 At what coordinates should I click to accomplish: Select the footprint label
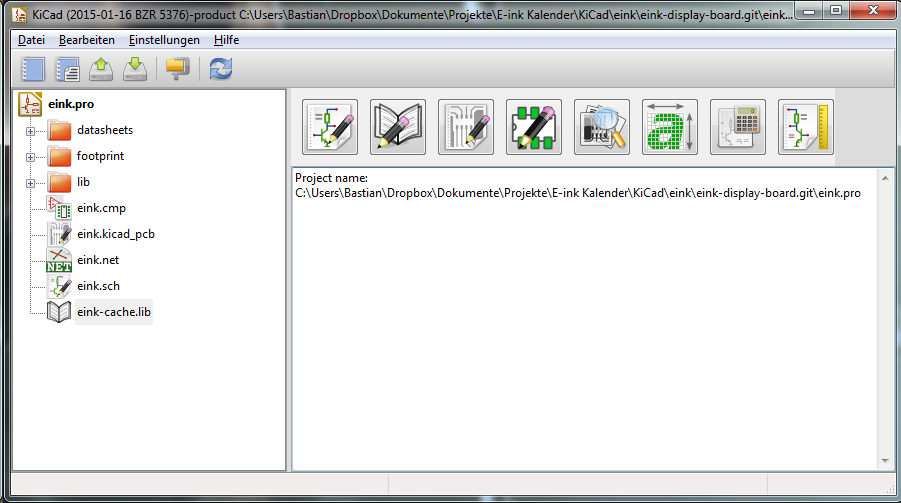[100, 156]
